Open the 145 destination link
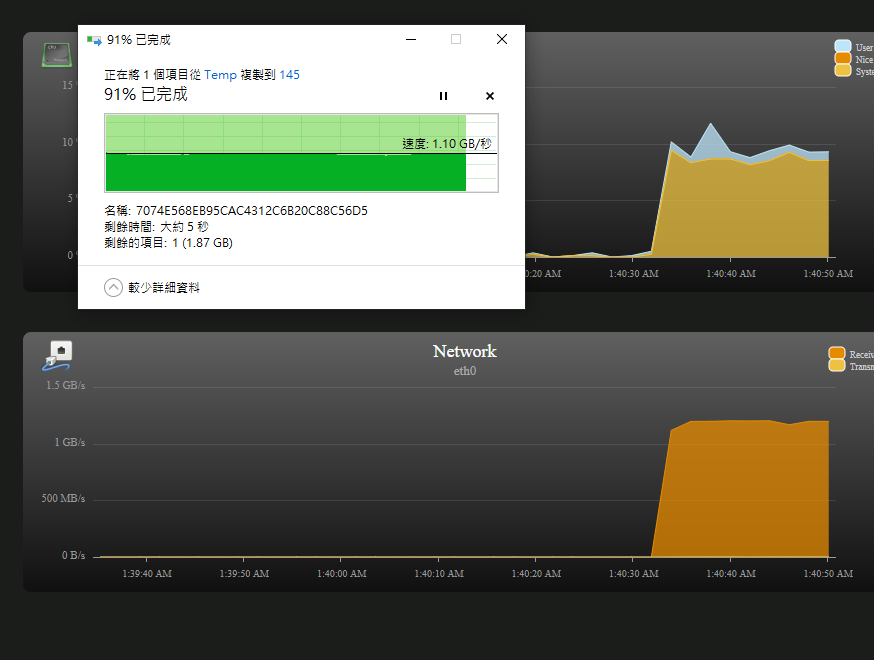 (x=289, y=75)
